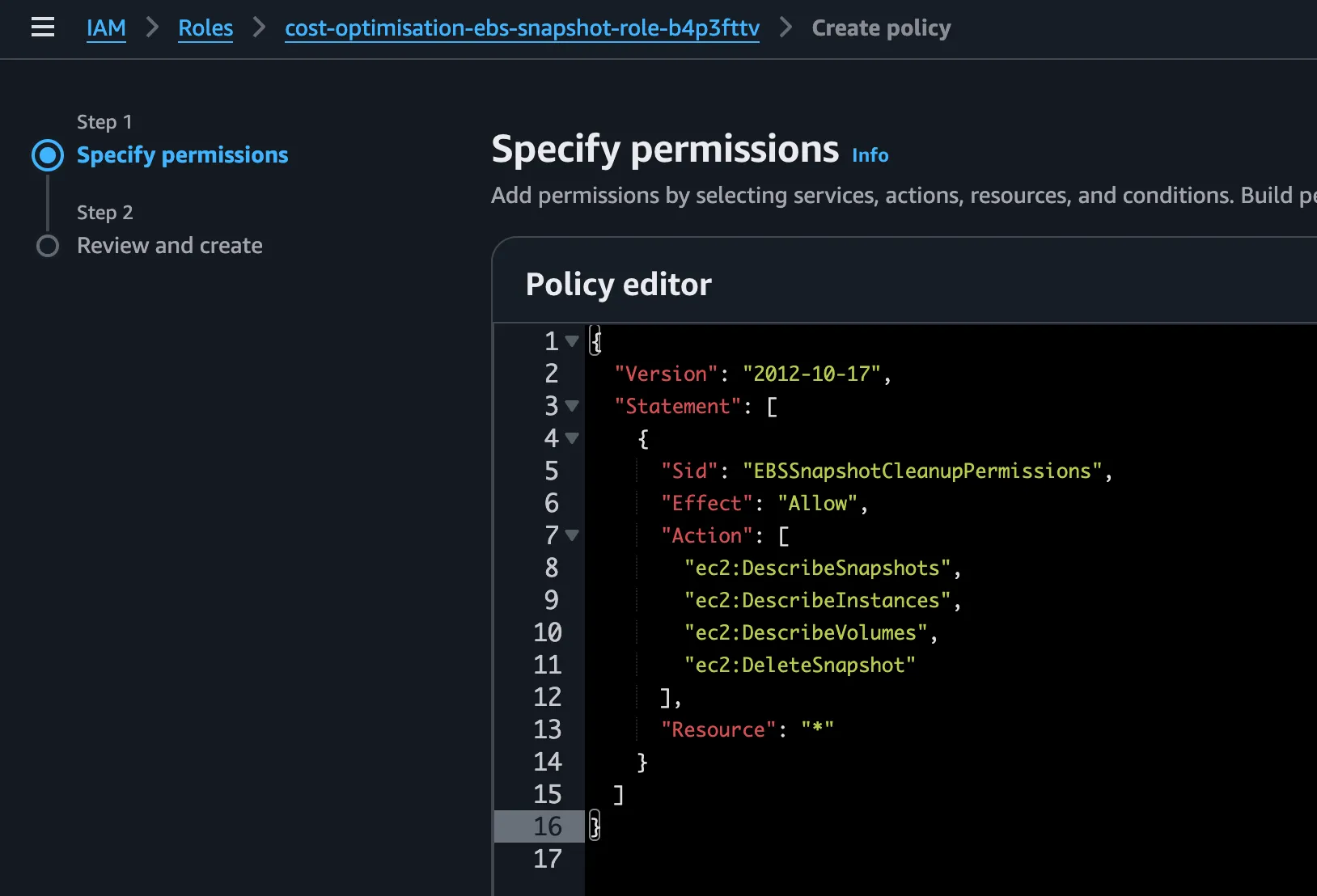Open the hamburger navigation menu
The width and height of the screenshot is (1317, 896).
(x=43, y=27)
